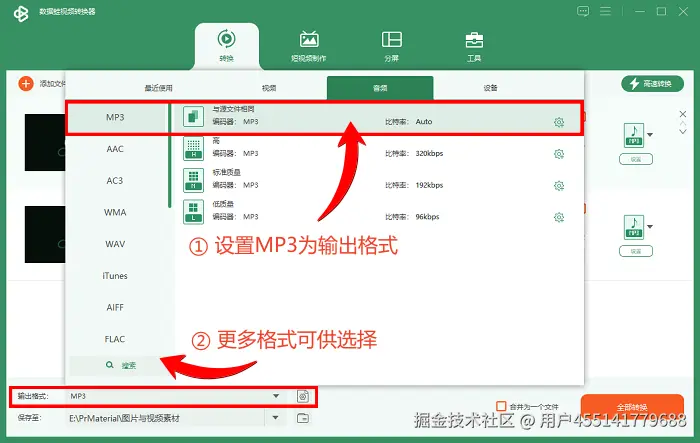Viewport: 700px width, 443px height.
Task: Open settings gear for Auto bitrate preset
Action: point(559,122)
